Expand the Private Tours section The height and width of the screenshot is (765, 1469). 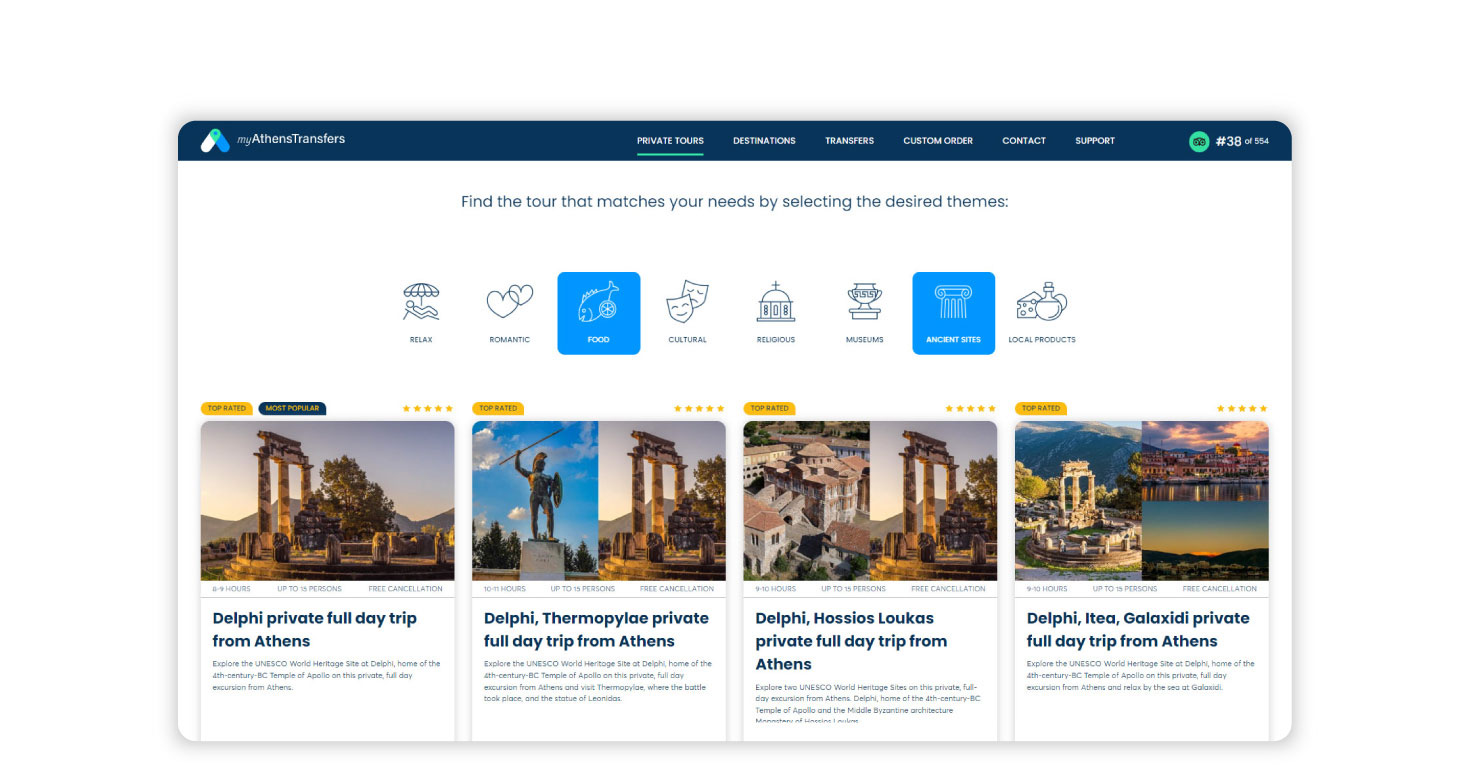tap(670, 141)
